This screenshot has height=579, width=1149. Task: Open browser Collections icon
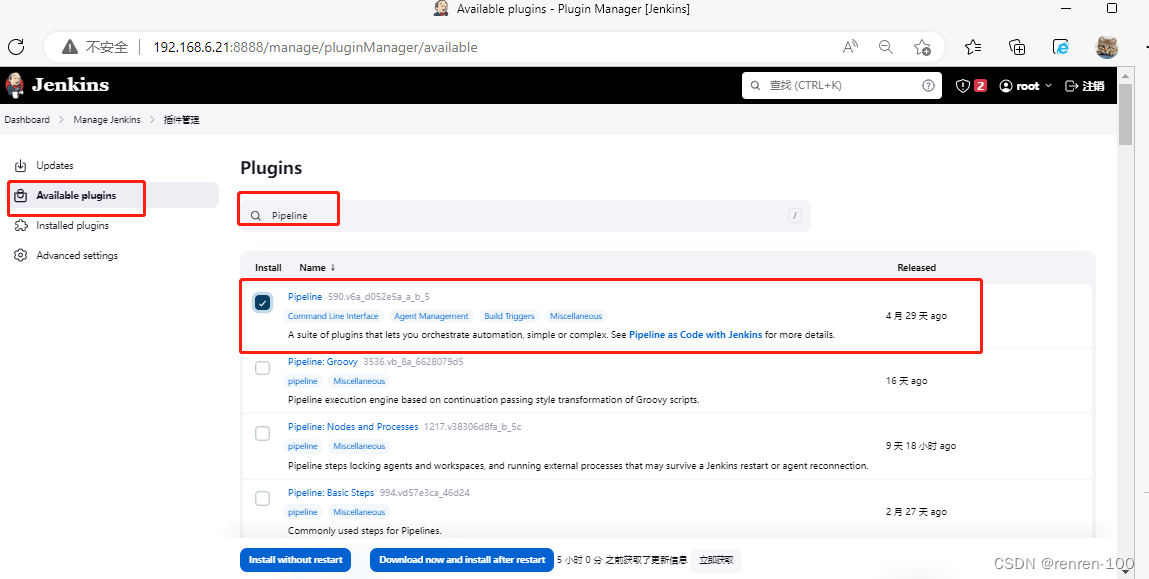(1017, 47)
